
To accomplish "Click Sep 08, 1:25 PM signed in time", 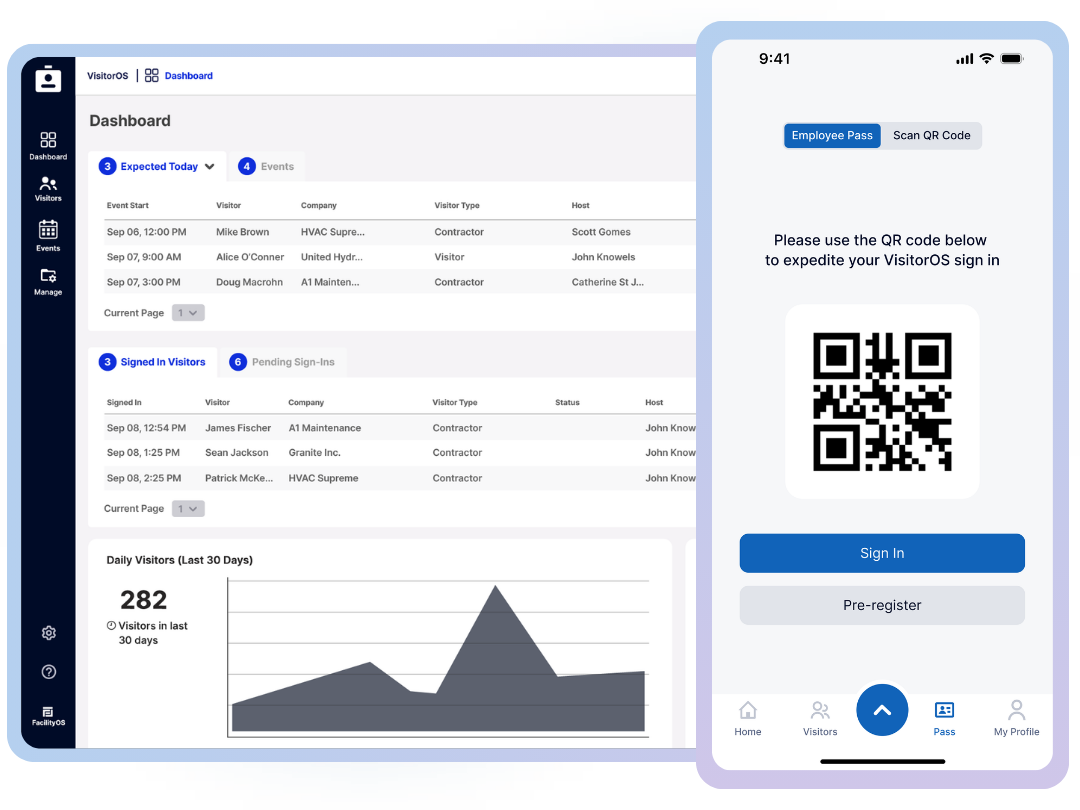I will pyautogui.click(x=143, y=453).
